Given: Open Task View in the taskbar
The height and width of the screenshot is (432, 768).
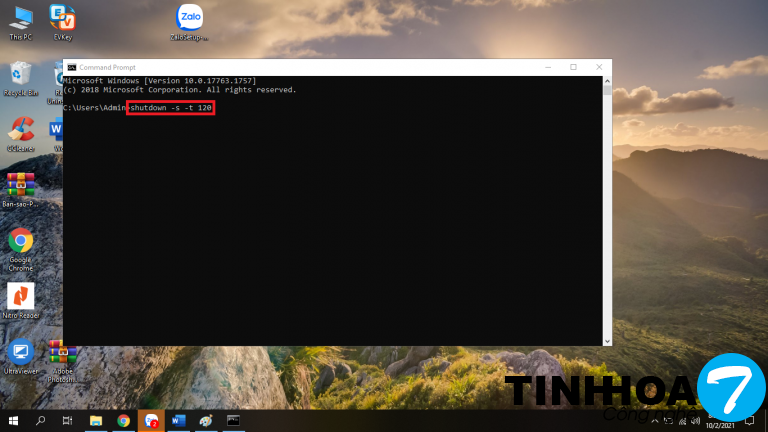Looking at the screenshot, I should tap(68, 421).
